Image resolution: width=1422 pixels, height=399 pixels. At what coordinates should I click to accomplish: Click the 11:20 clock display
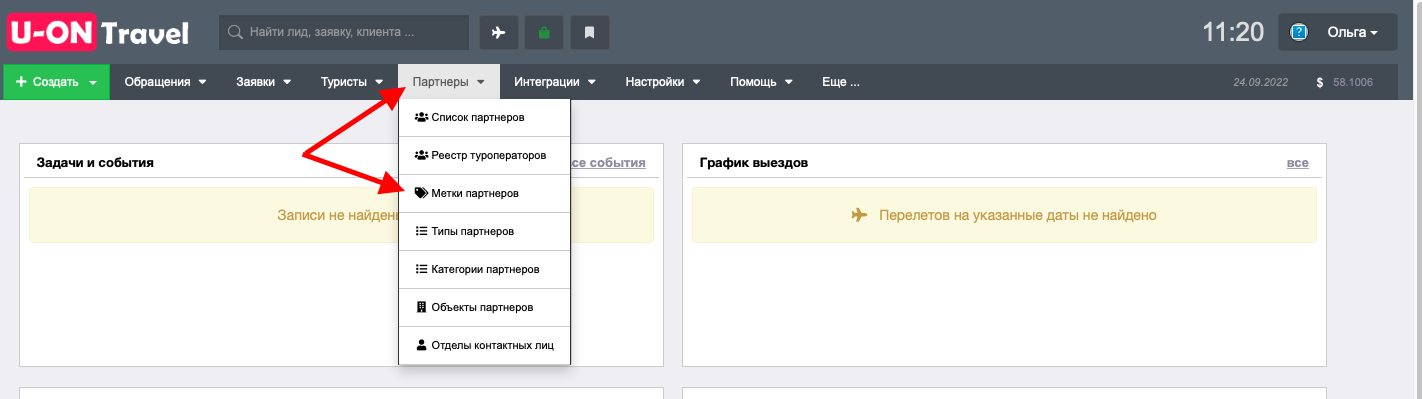tap(1233, 32)
